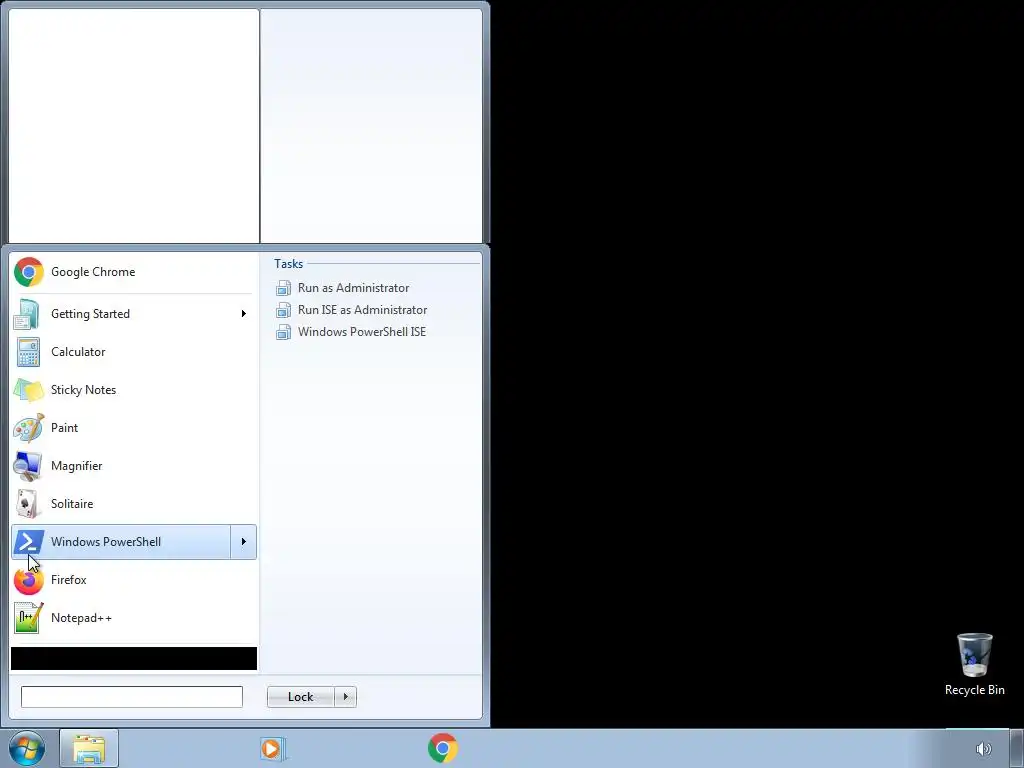
Task: Open the Recycle Bin on the desktop
Action: pyautogui.click(x=974, y=664)
